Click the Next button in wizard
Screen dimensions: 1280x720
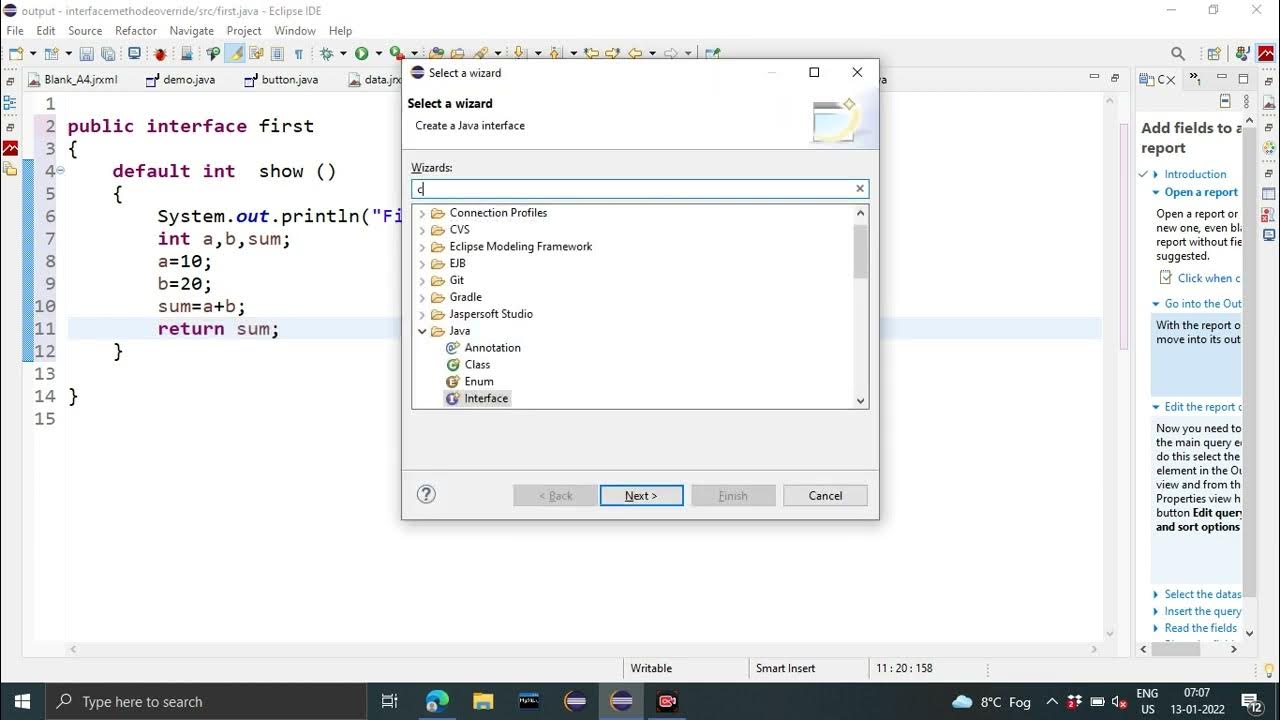pos(642,495)
